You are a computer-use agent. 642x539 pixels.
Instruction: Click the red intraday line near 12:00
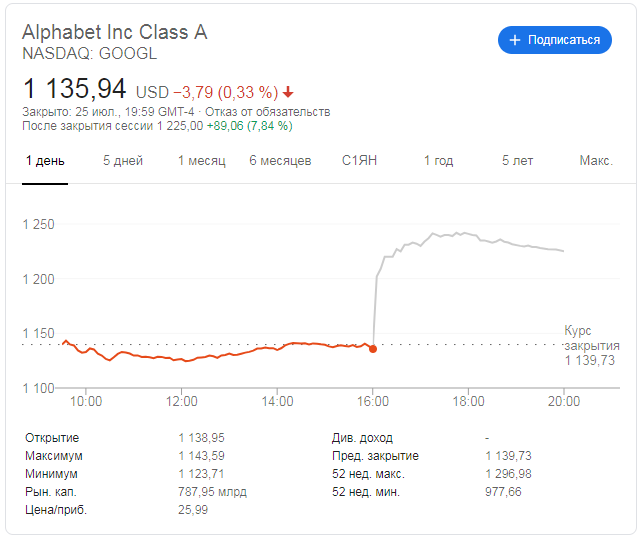tap(181, 360)
